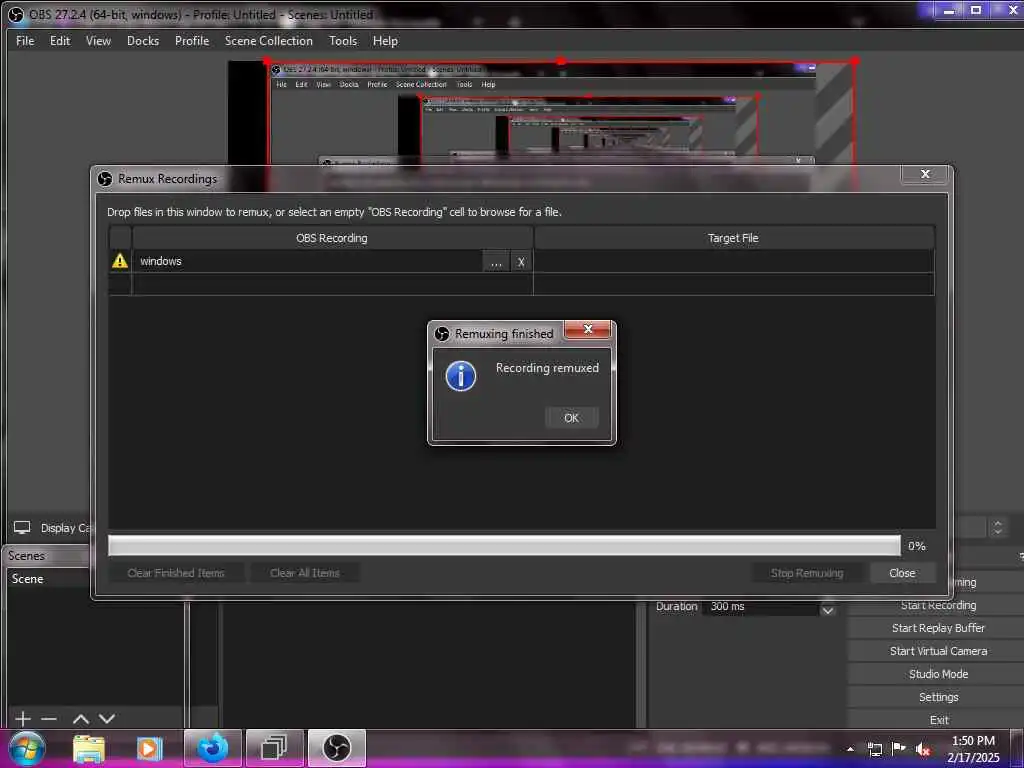Click the warning icon beside windows row
Image resolution: width=1024 pixels, height=768 pixels.
(x=120, y=261)
